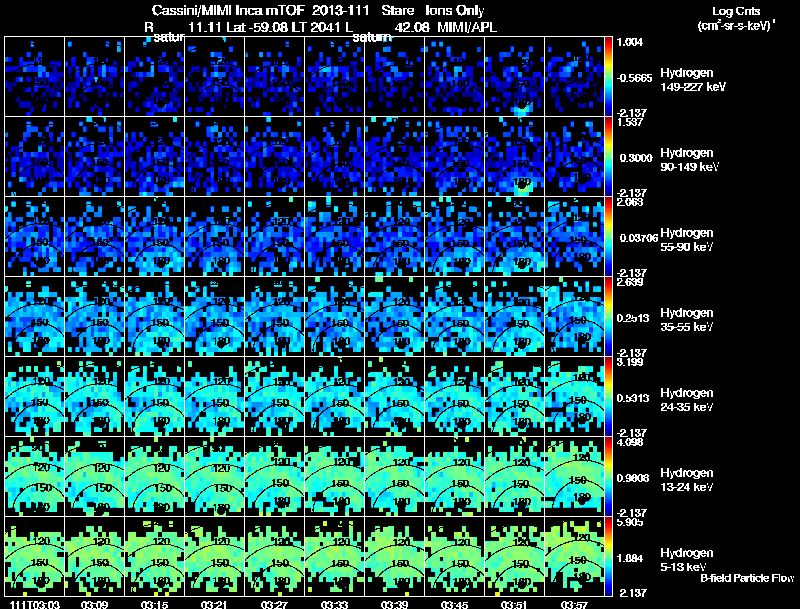Click the Hydrogen 35-55 keV label

click(x=687, y=320)
